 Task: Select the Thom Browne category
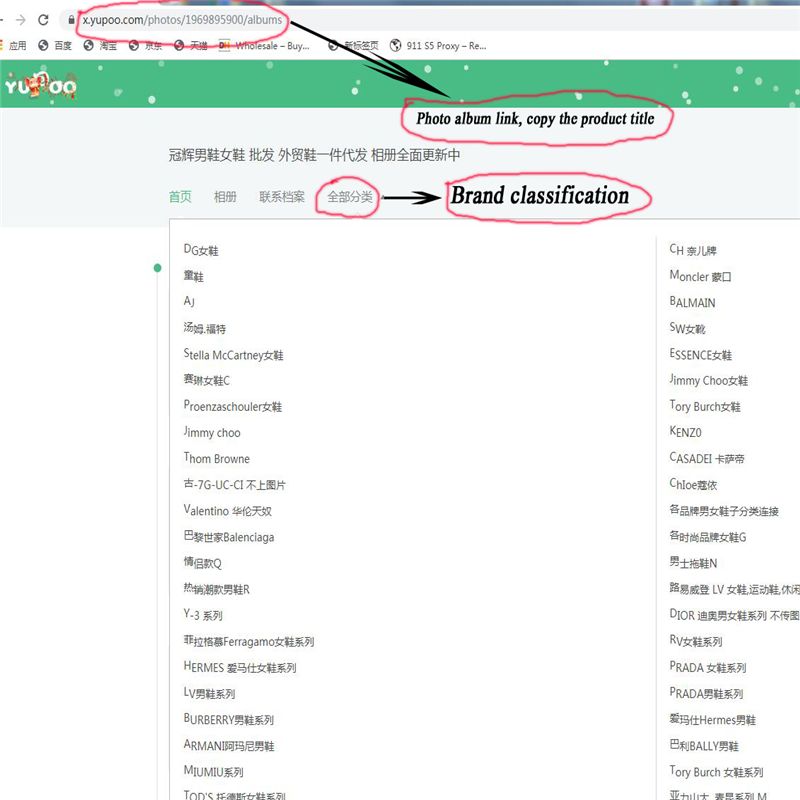click(217, 459)
